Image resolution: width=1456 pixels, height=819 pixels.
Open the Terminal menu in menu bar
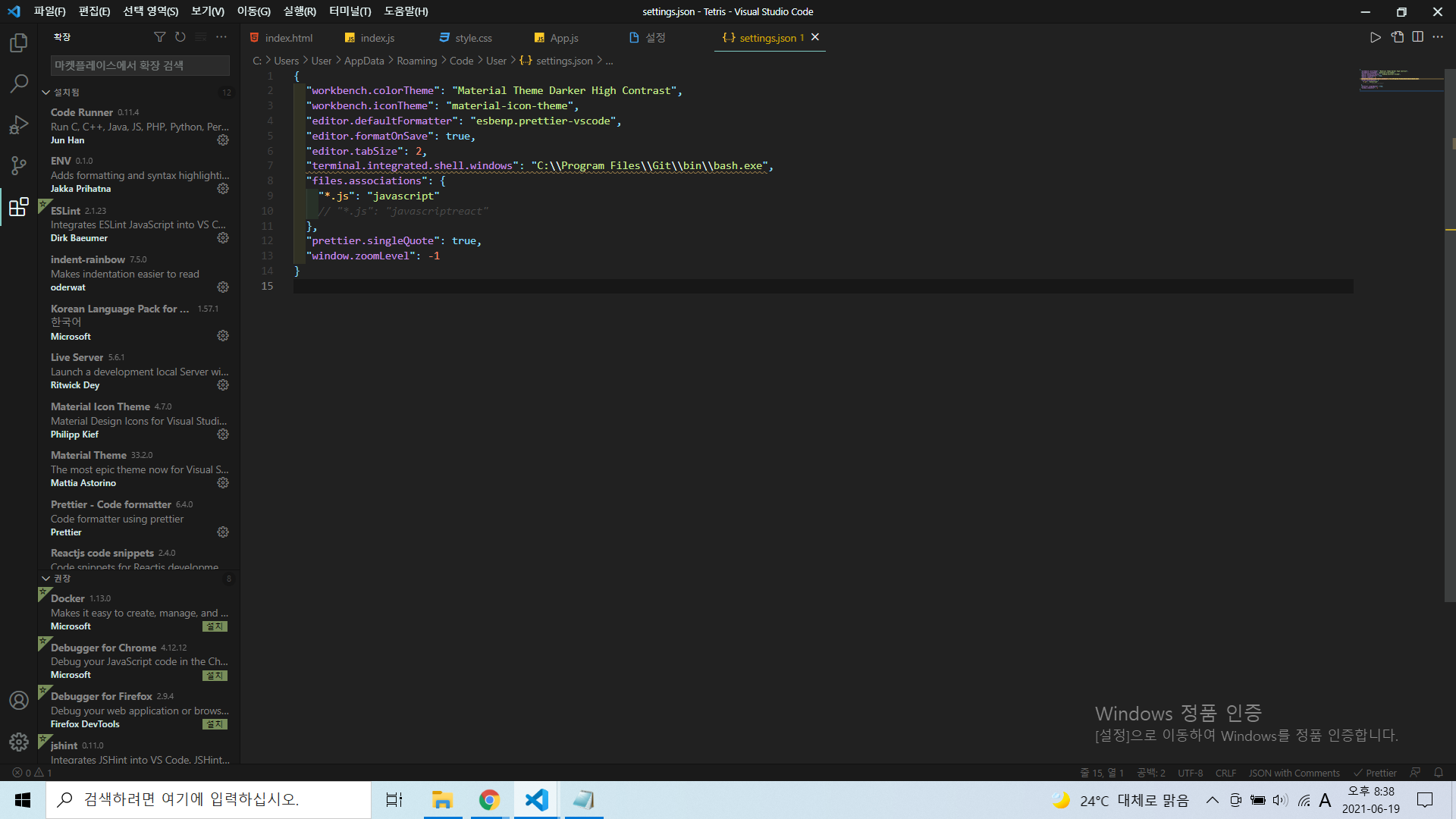(350, 11)
